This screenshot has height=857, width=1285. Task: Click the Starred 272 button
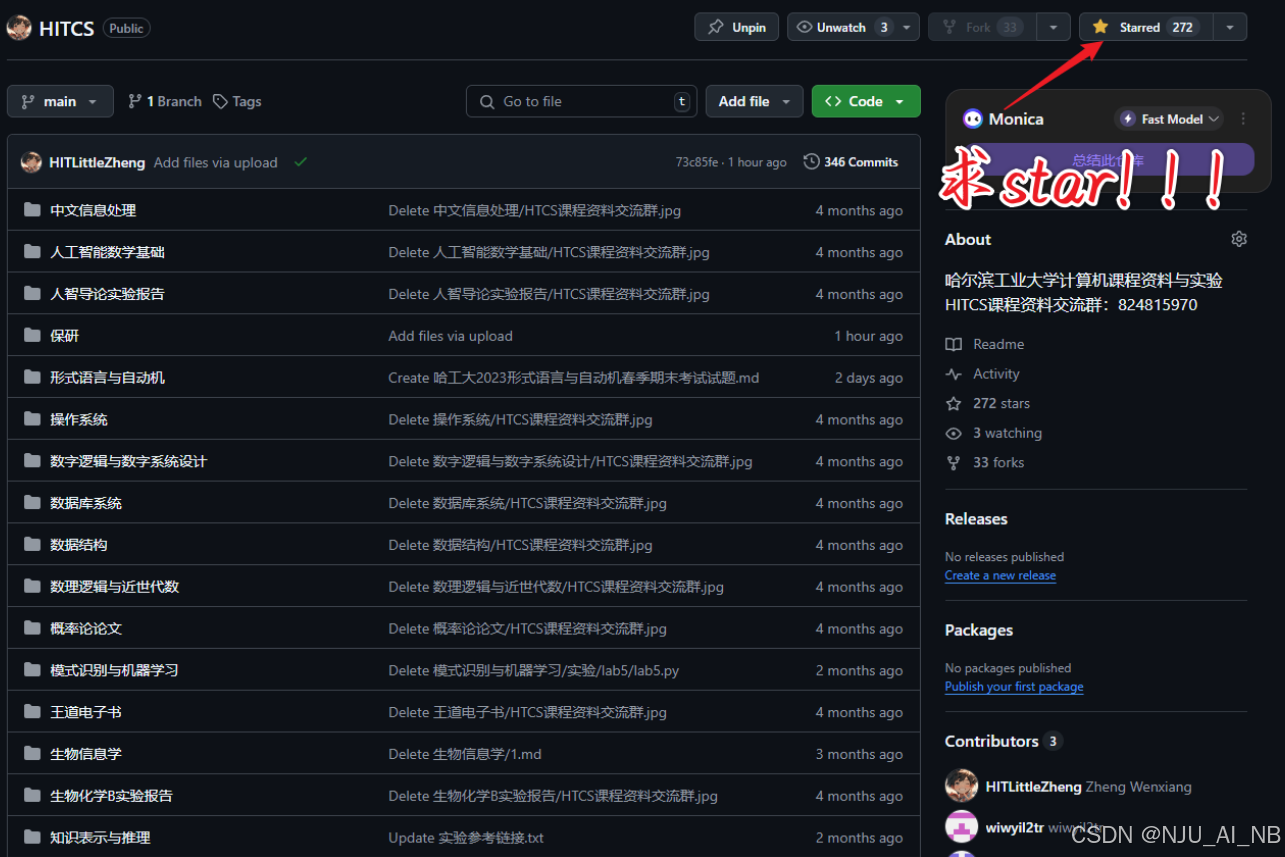(1146, 28)
